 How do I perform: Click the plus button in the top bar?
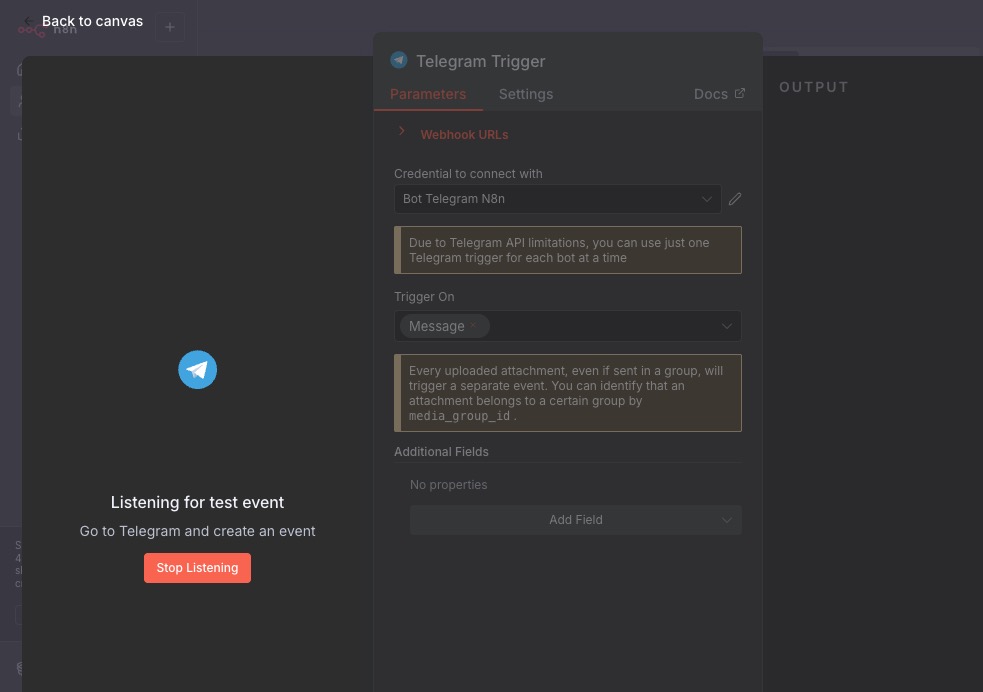click(170, 27)
